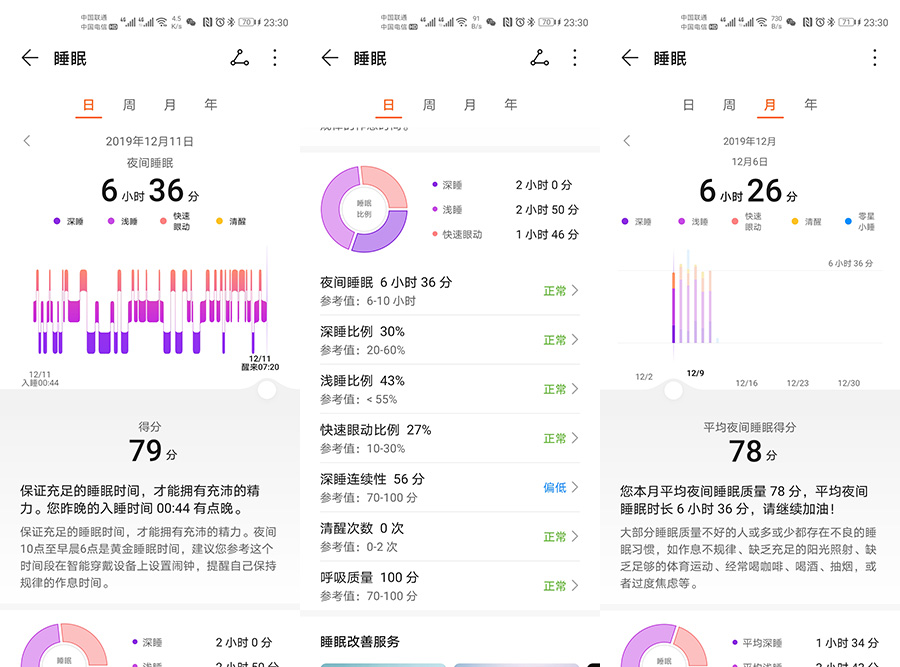Tap the alarm clock status bar icon
The width and height of the screenshot is (900, 667).
pos(221,20)
